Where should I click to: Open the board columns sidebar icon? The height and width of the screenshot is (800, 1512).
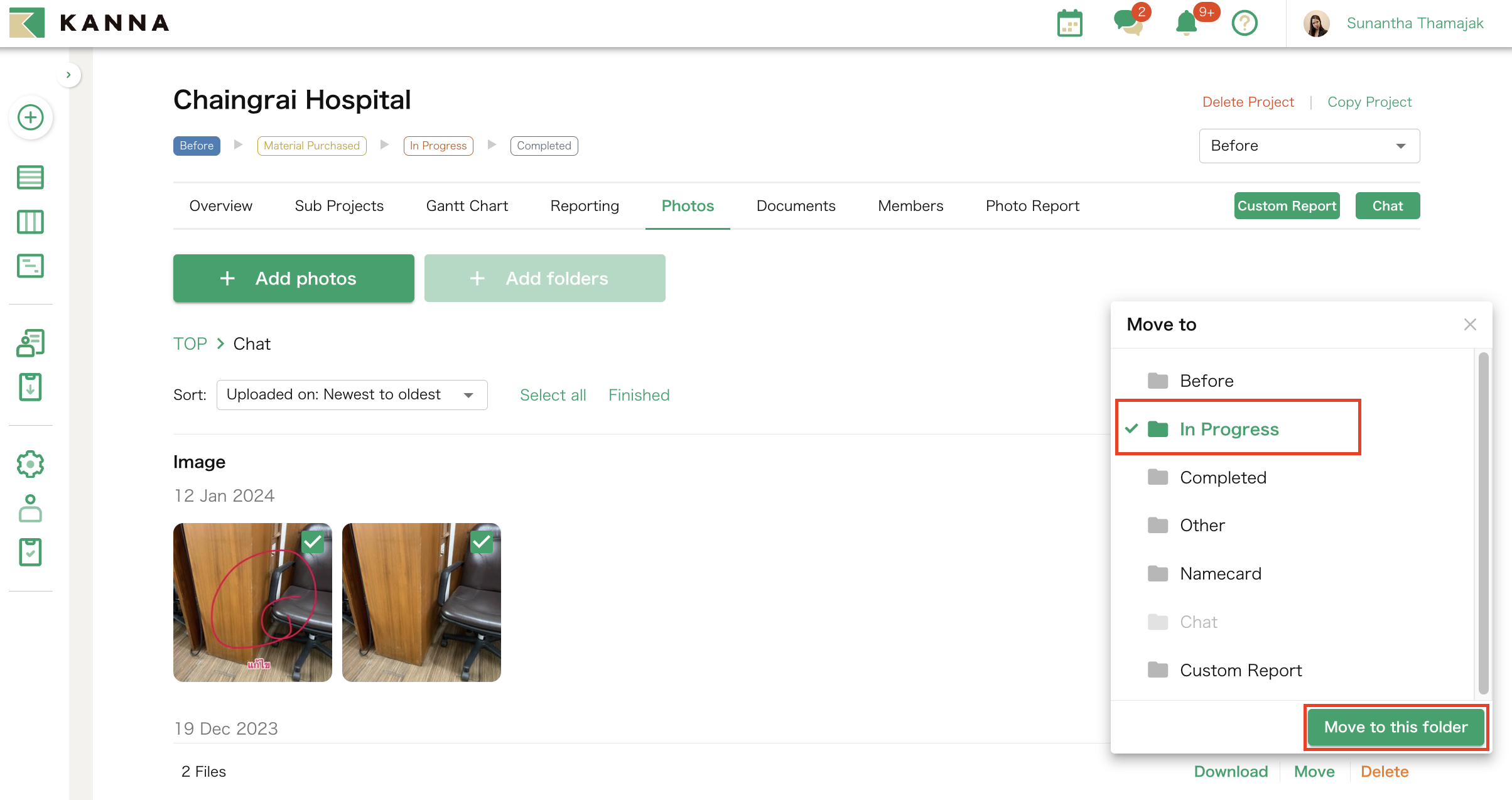pyautogui.click(x=30, y=222)
